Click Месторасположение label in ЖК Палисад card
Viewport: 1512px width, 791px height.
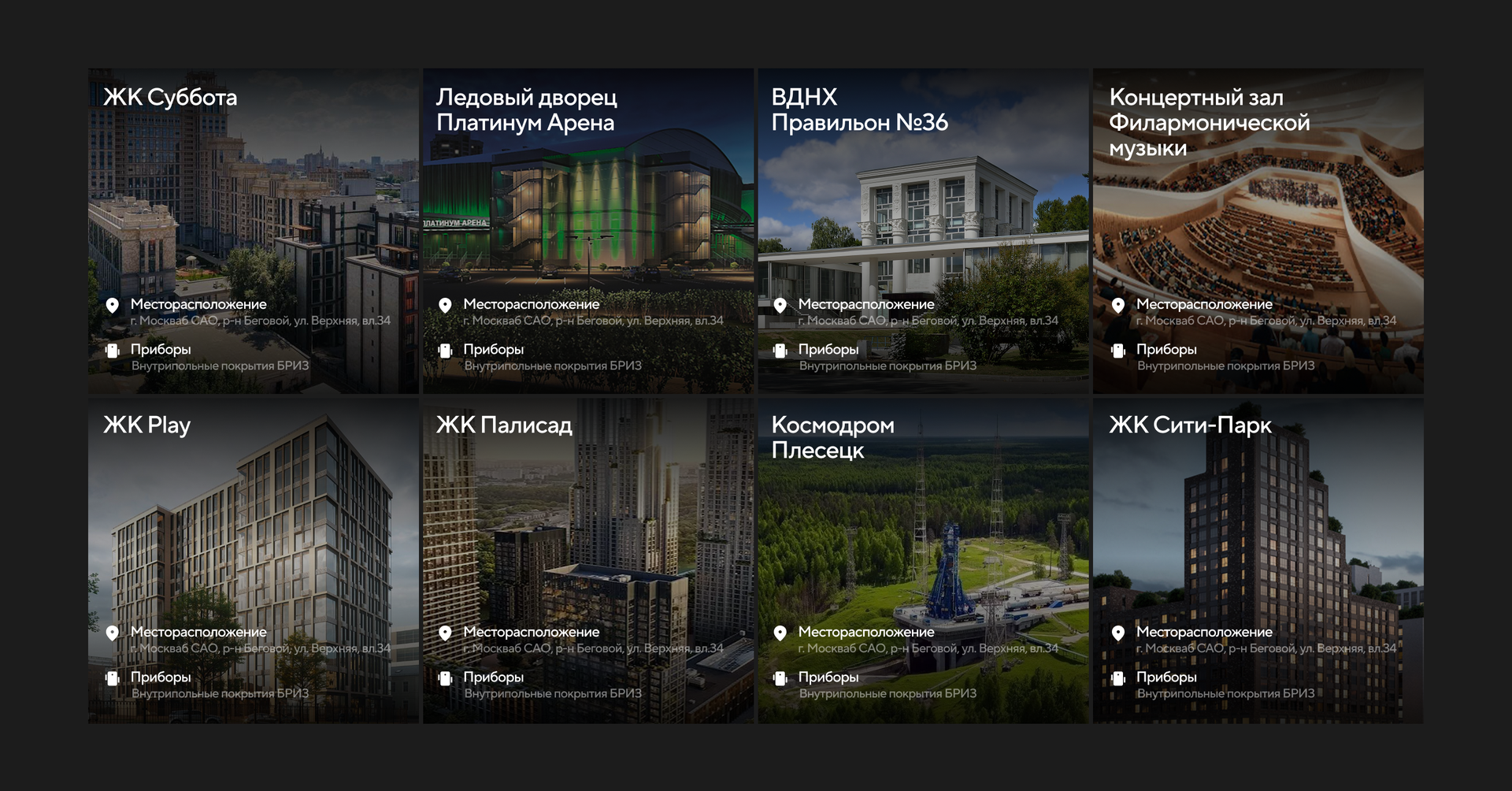coord(532,632)
